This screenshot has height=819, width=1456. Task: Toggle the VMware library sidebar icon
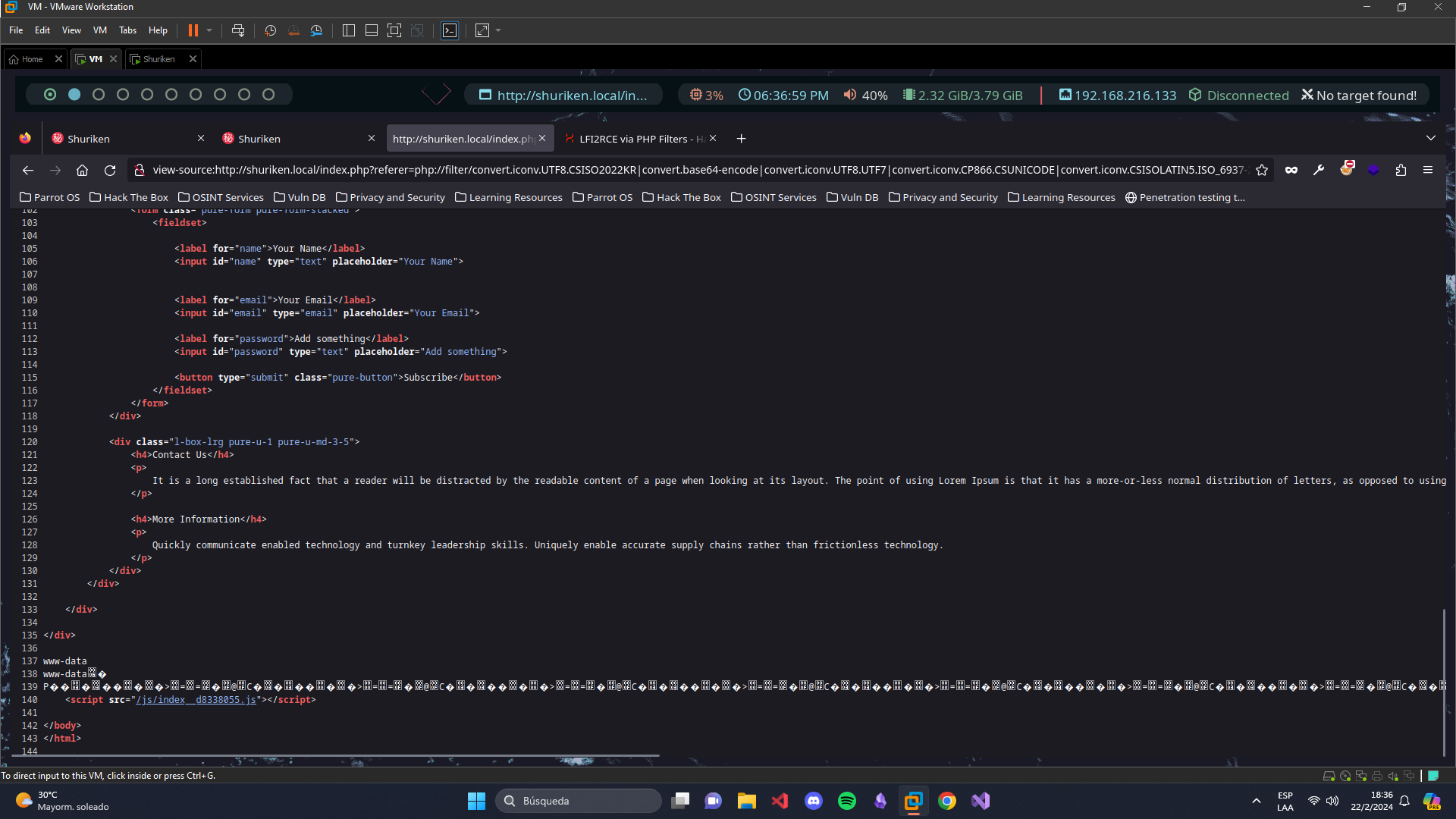(349, 30)
